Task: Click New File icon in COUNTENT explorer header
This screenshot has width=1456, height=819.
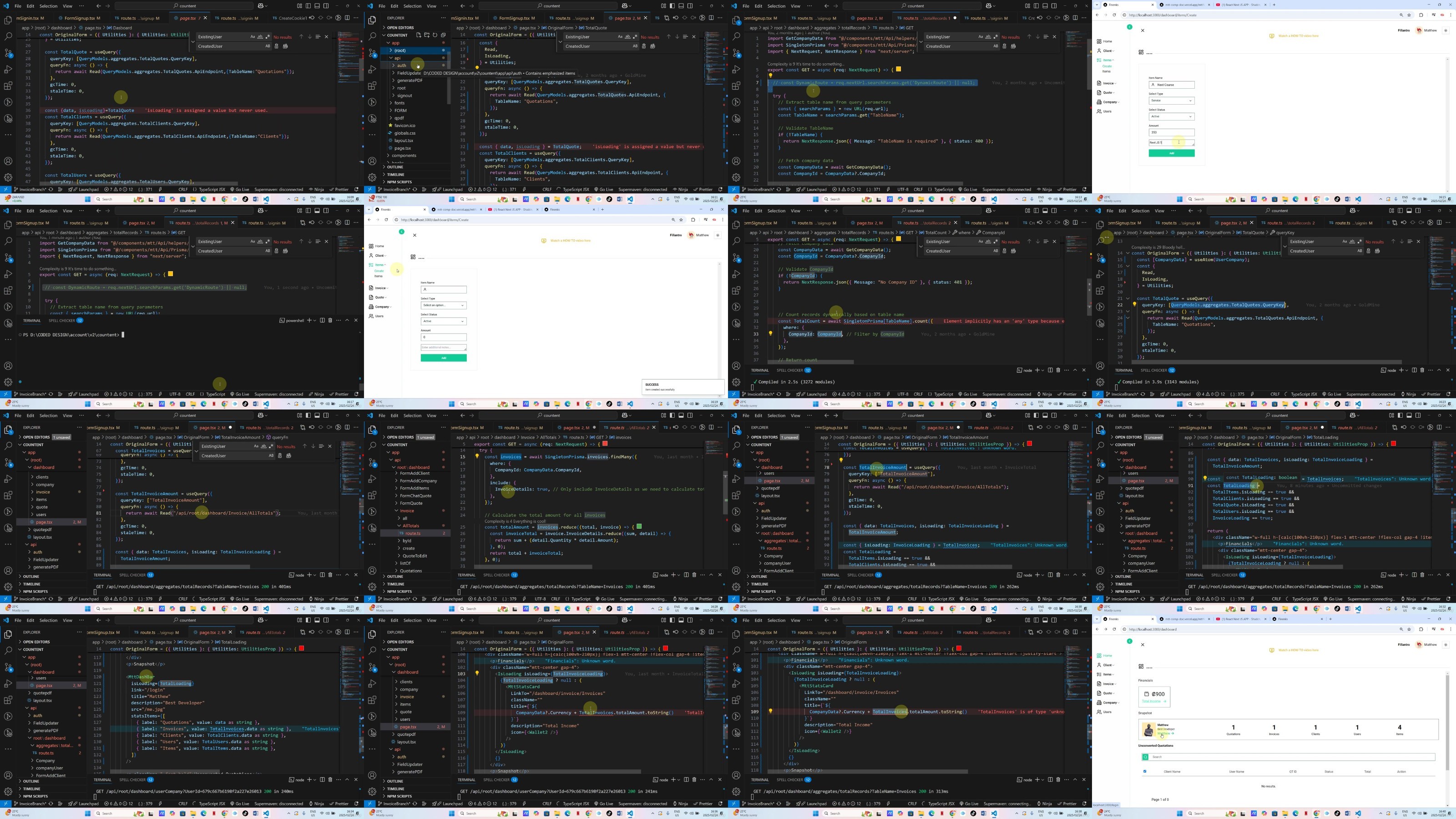Action: pyautogui.click(x=418, y=35)
